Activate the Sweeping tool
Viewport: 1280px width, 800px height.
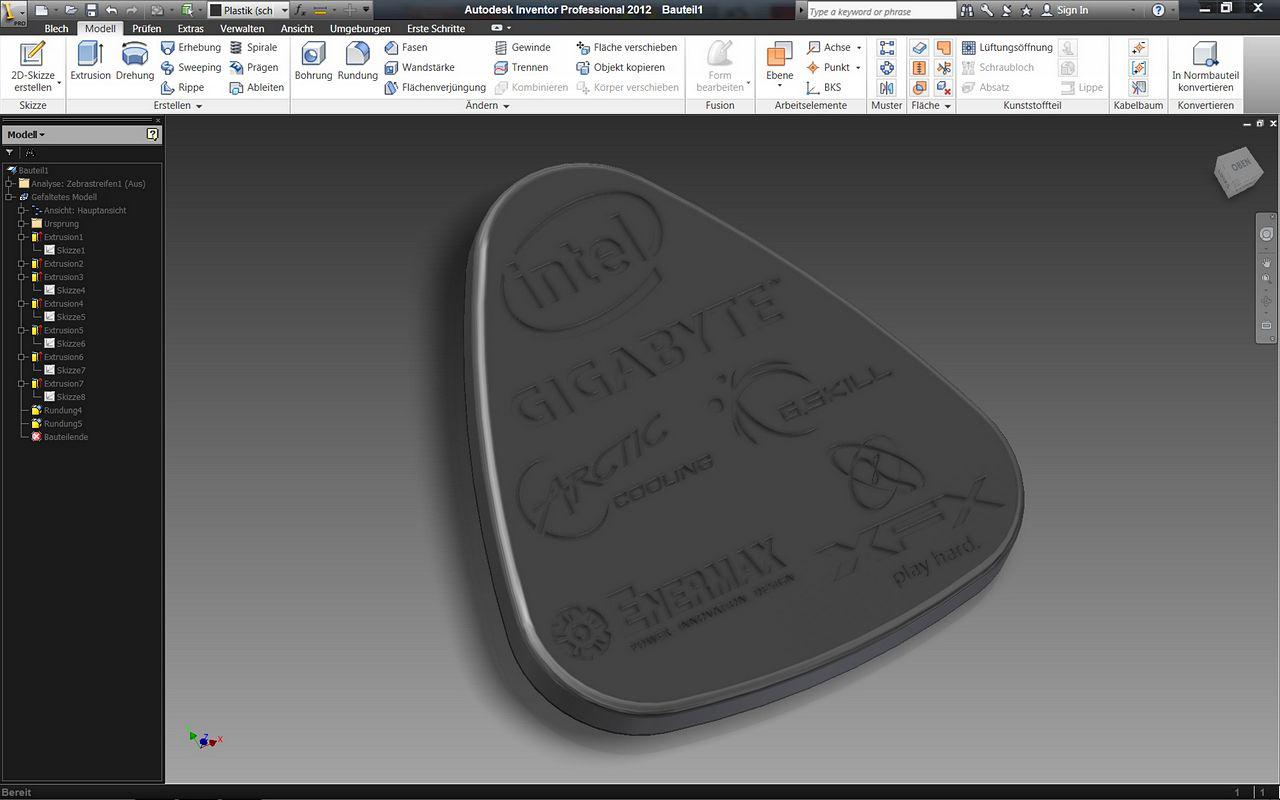[x=191, y=67]
